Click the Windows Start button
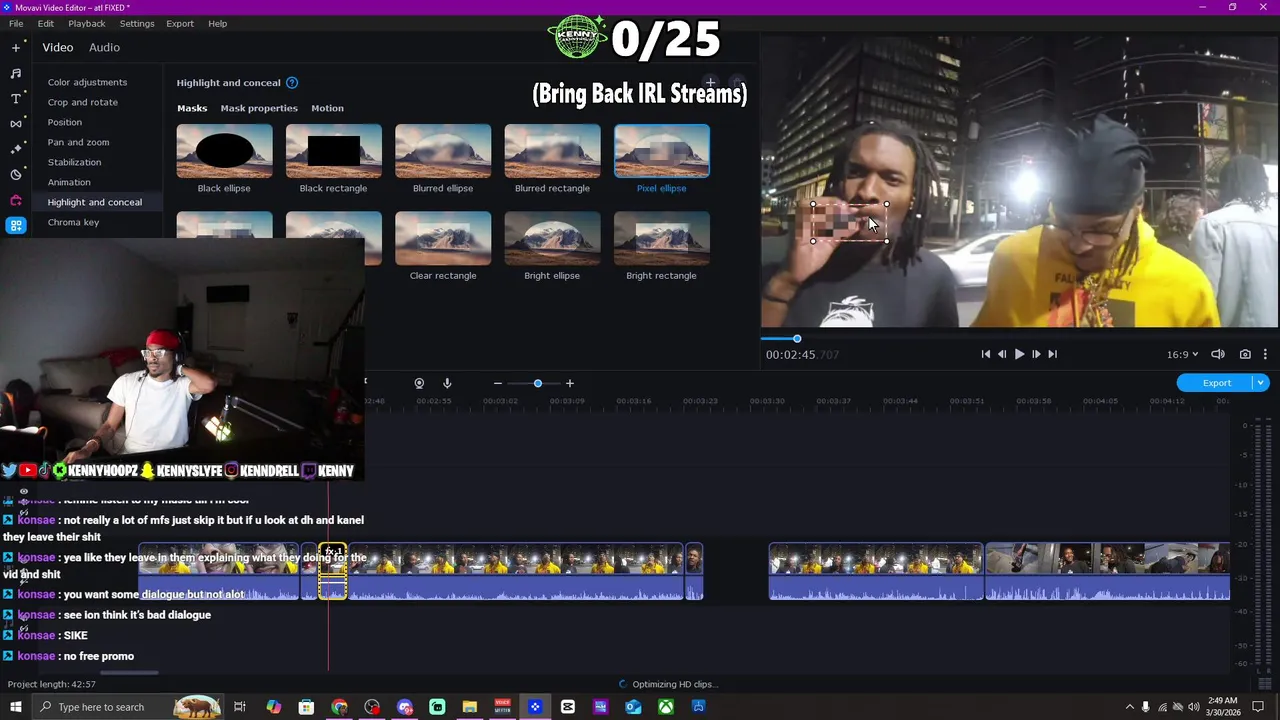This screenshot has height=720, width=1280. click(16, 707)
